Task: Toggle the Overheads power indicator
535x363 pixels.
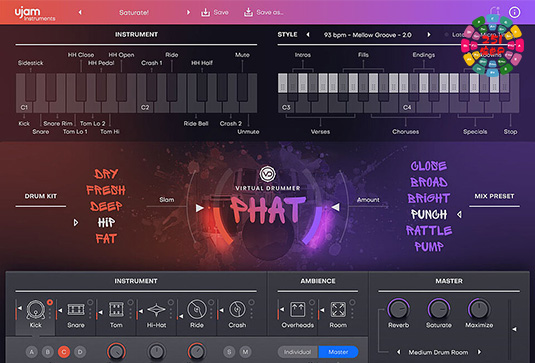Action: [312, 302]
